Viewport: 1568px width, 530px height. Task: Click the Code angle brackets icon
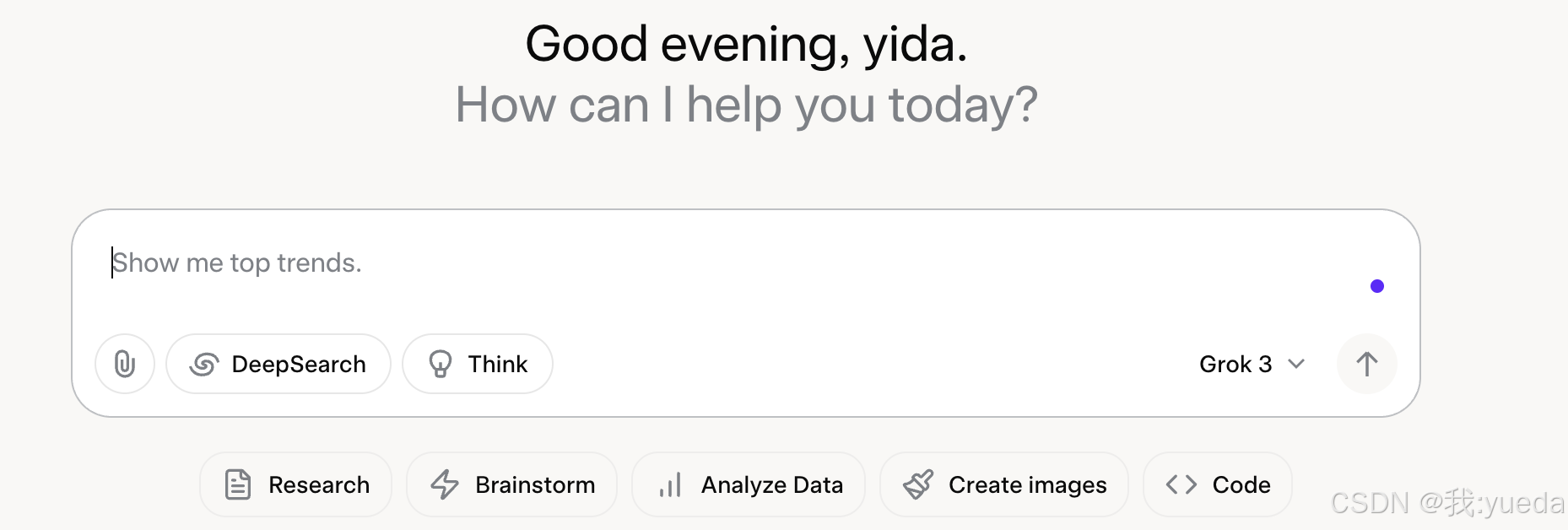tap(1181, 484)
